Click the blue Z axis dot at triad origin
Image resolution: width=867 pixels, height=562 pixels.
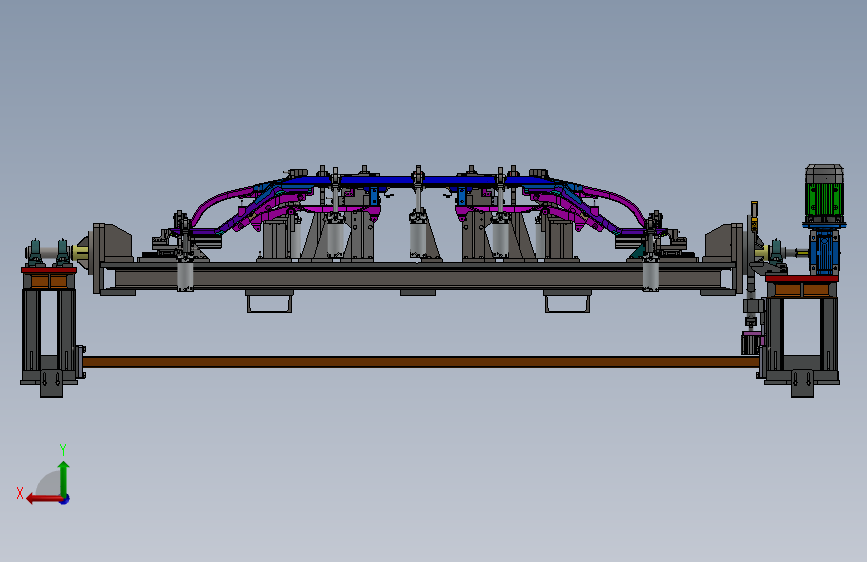pos(65,499)
